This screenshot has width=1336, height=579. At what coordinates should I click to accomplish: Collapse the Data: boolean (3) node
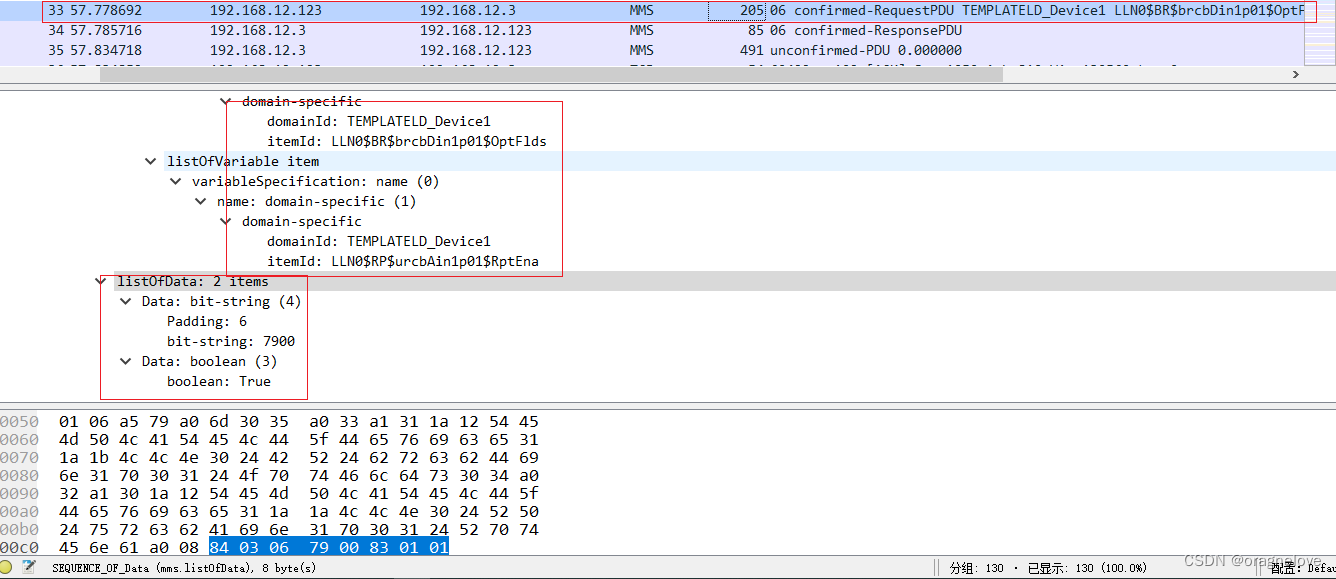tap(126, 361)
